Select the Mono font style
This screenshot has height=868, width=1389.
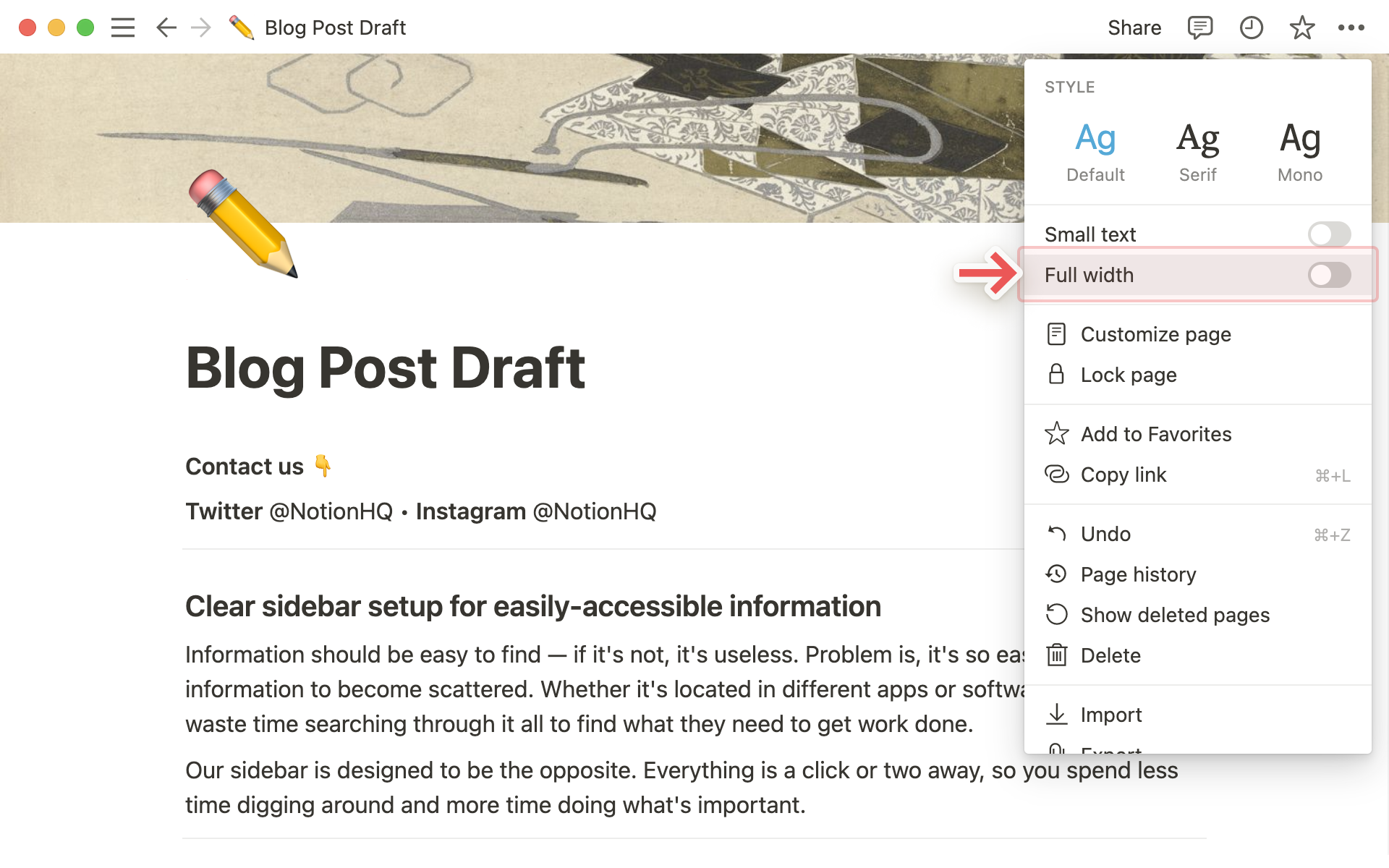pyautogui.click(x=1299, y=148)
